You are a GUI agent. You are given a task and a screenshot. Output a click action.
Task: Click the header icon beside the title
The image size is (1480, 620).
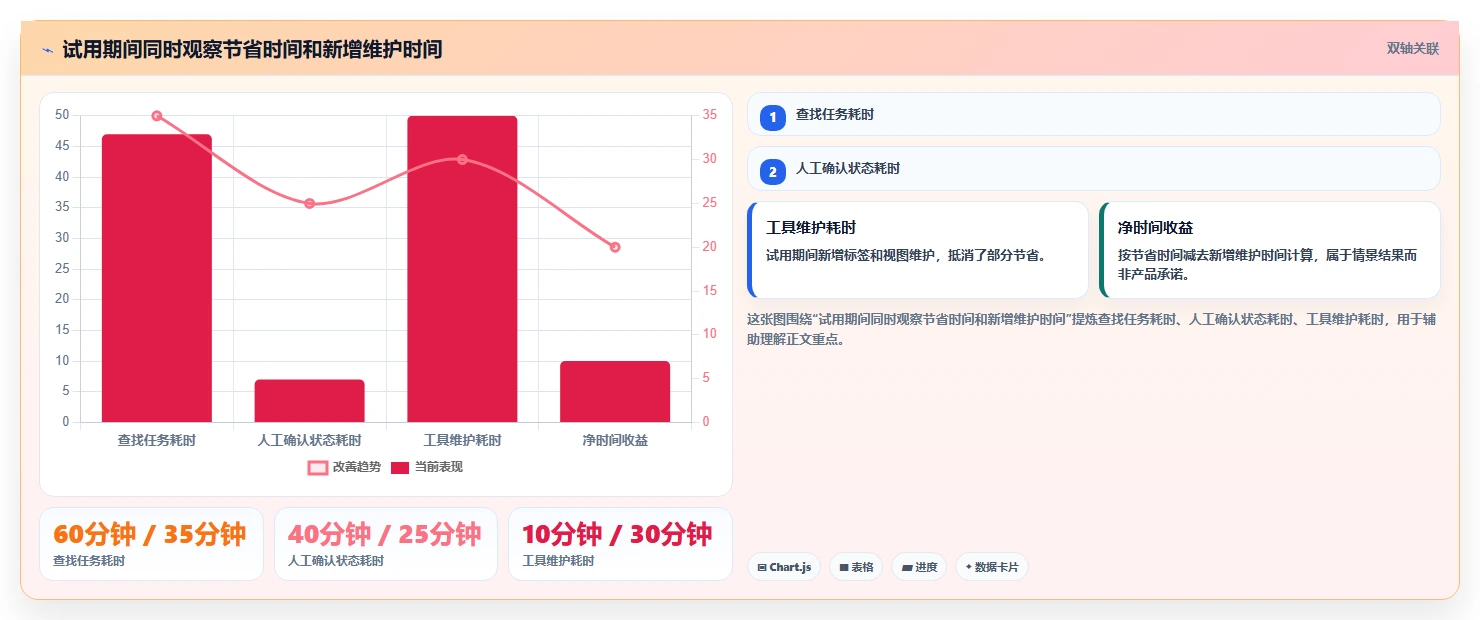click(x=47, y=49)
